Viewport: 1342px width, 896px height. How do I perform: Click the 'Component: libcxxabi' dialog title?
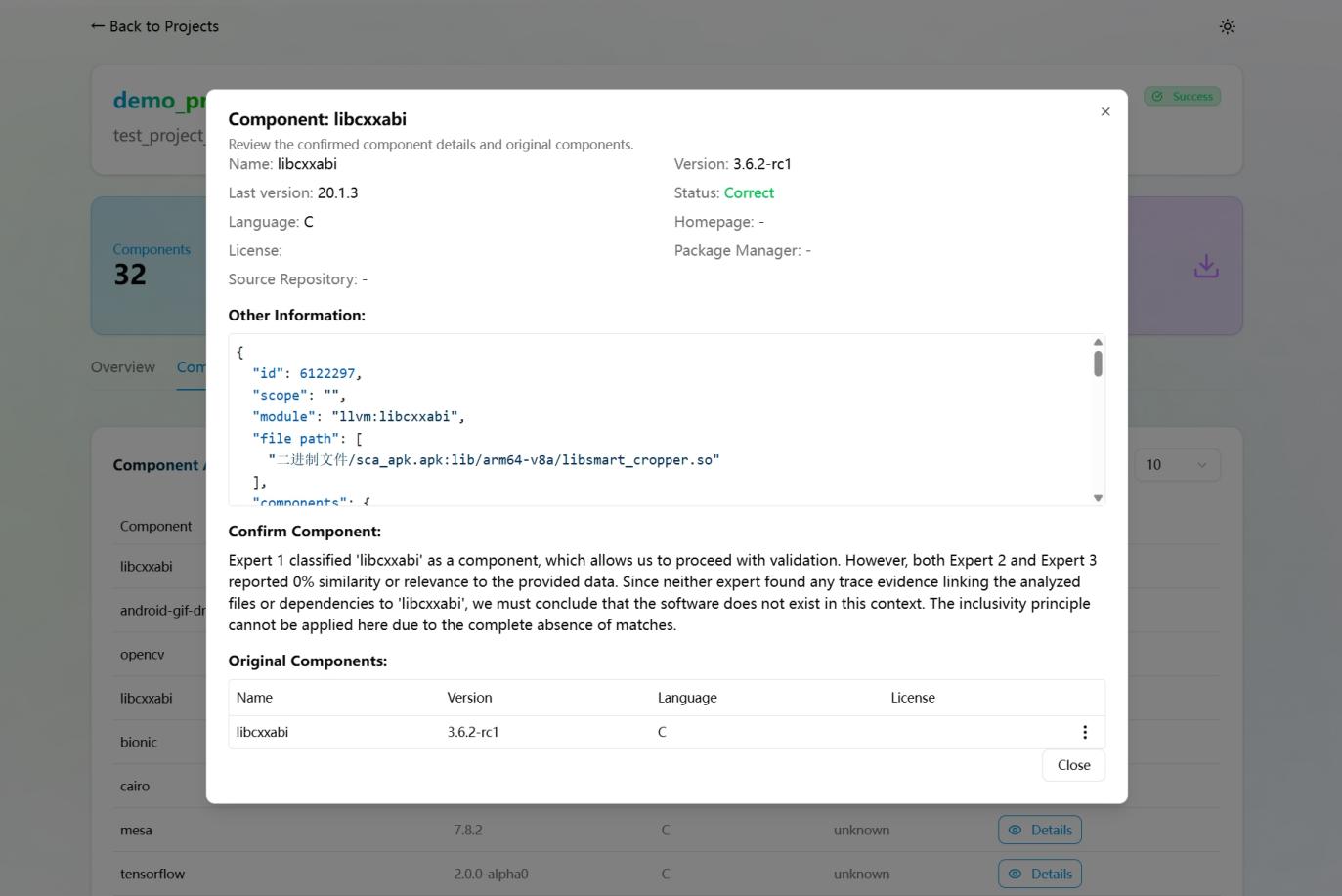coord(317,119)
